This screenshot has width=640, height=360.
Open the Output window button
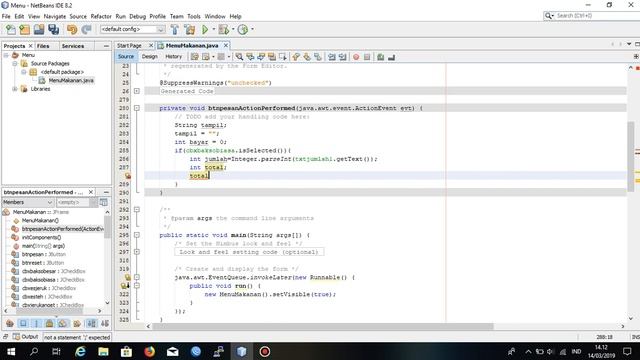coord(26,337)
